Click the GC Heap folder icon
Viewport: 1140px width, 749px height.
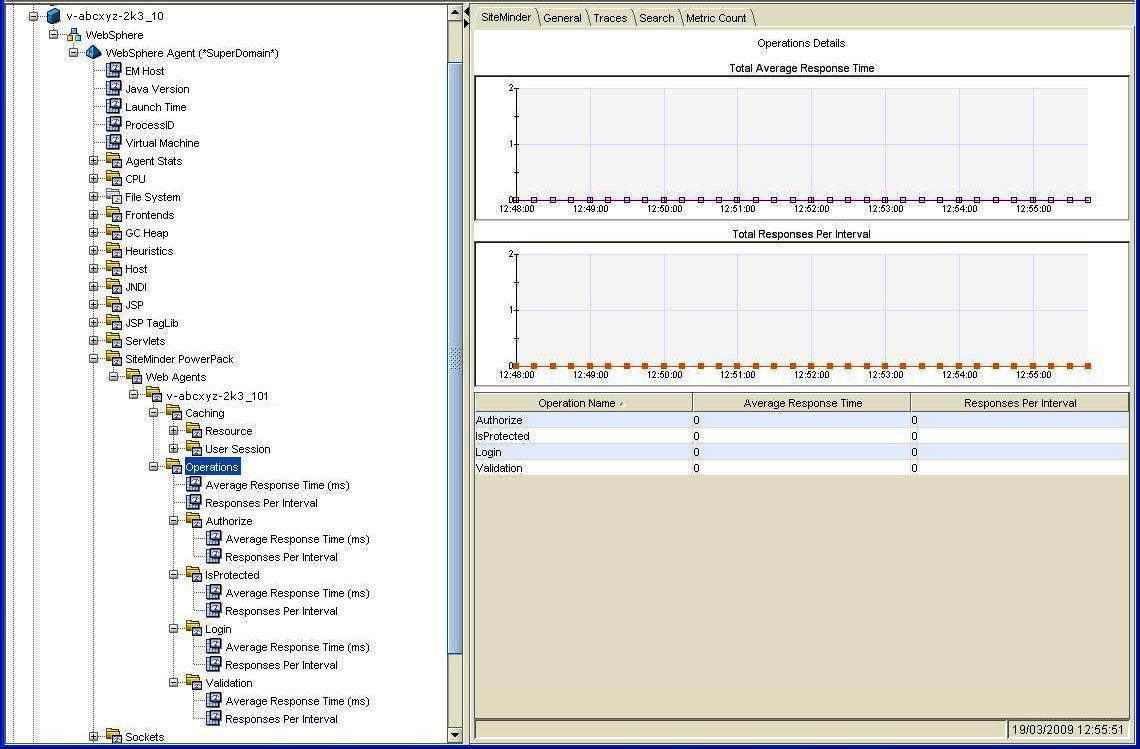point(114,233)
